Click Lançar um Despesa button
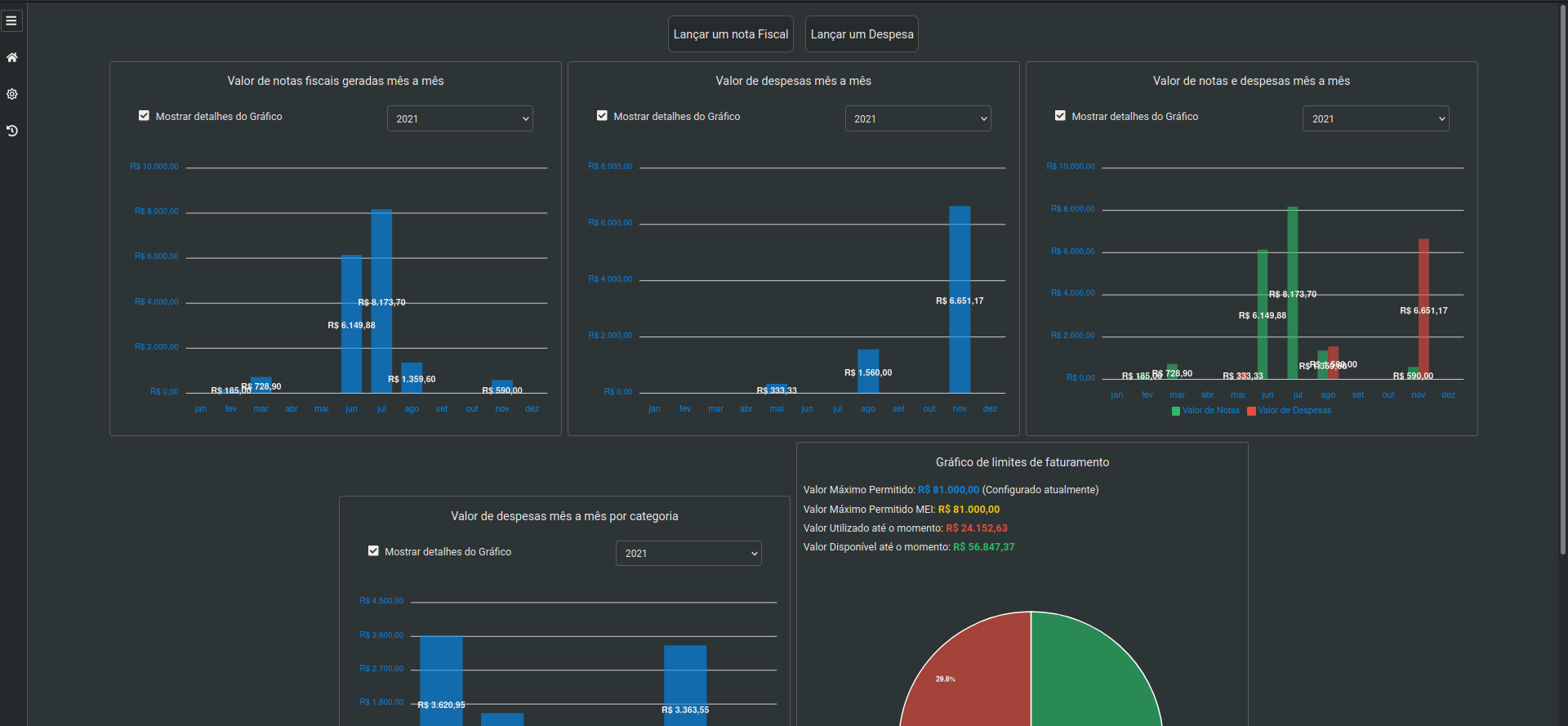Viewport: 1568px width, 726px height. (x=862, y=34)
